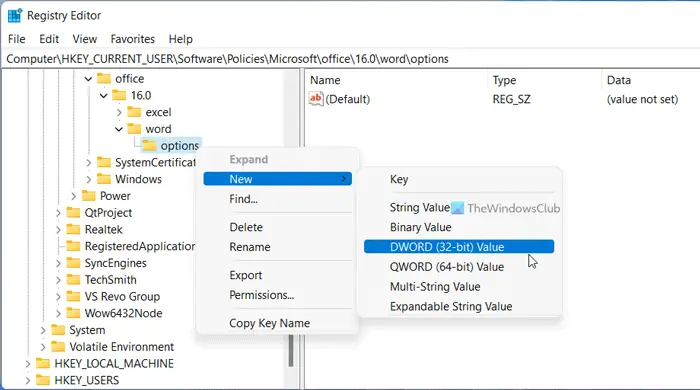Click the registry path address bar
Screen dimensions: 700x390
click(x=350, y=59)
